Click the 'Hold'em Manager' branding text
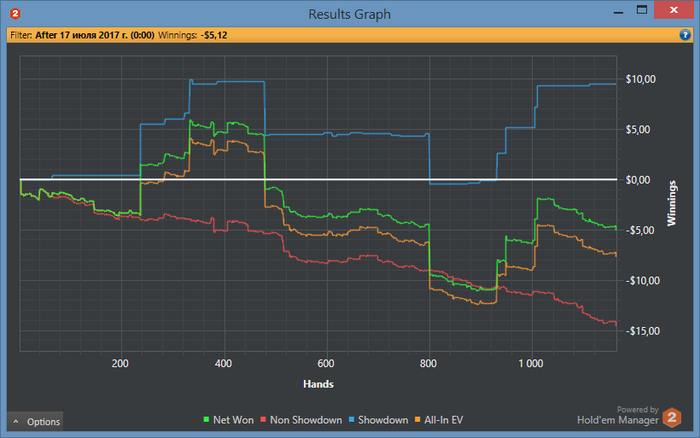 (617, 420)
